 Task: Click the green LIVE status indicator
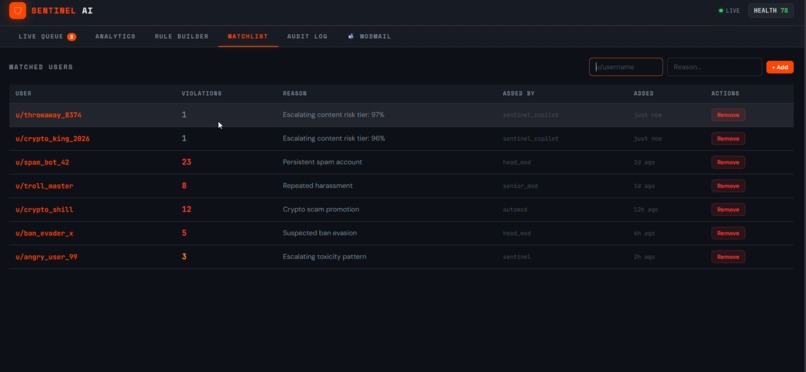point(729,10)
